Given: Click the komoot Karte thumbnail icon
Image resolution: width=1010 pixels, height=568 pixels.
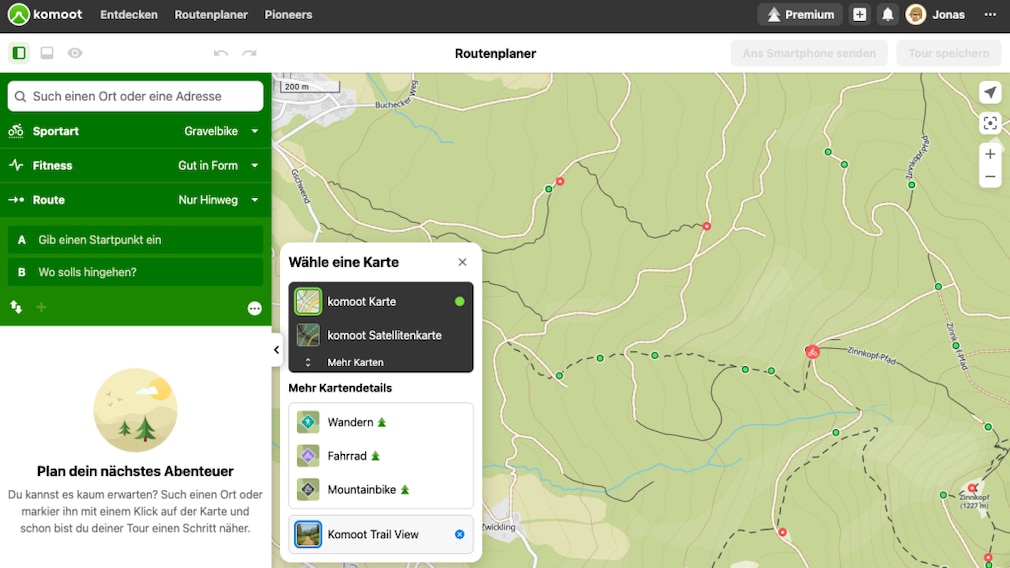Looking at the screenshot, I should click(308, 301).
